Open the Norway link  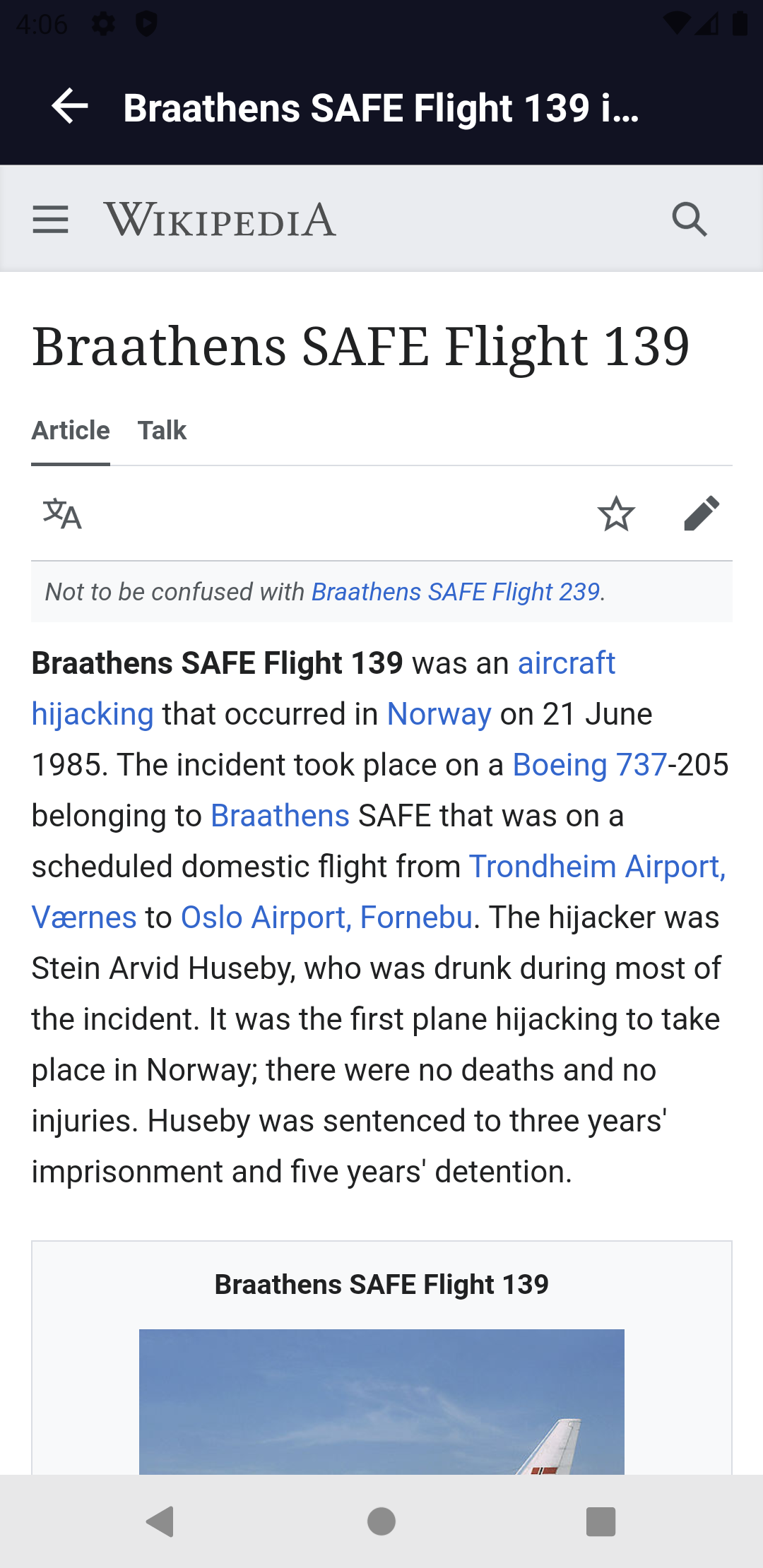(439, 714)
